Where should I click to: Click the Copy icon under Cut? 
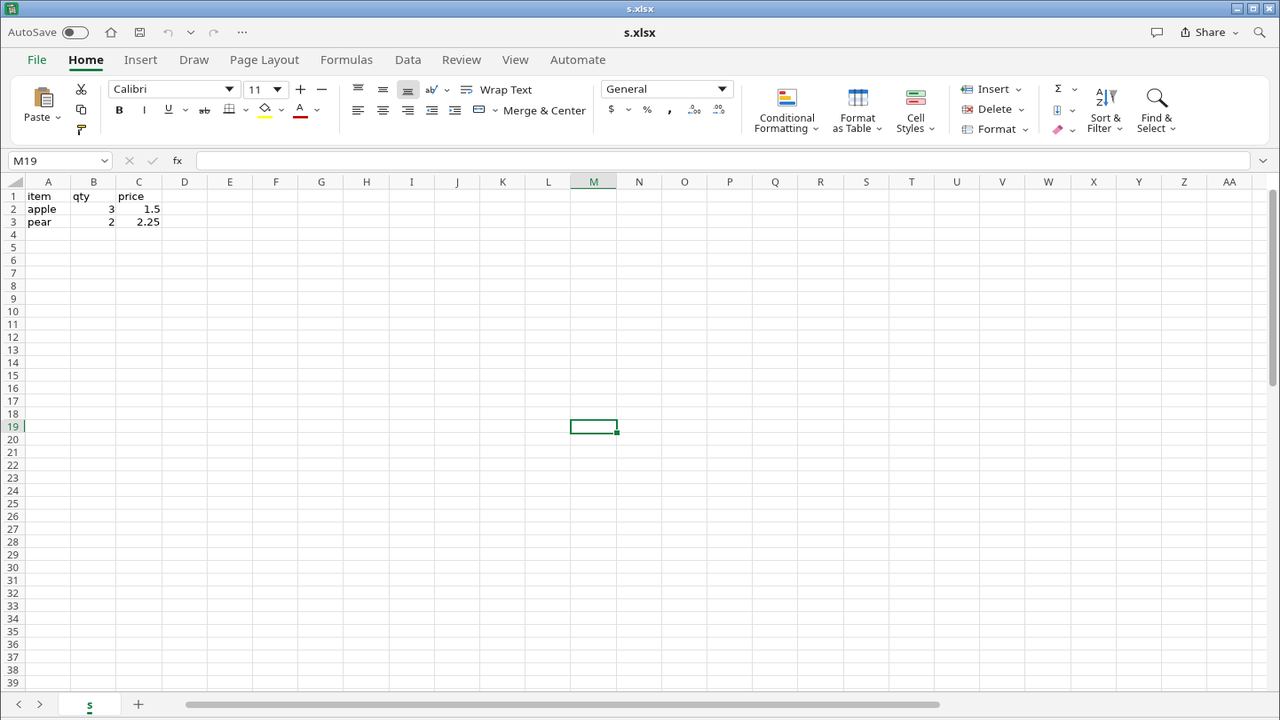[x=81, y=110]
